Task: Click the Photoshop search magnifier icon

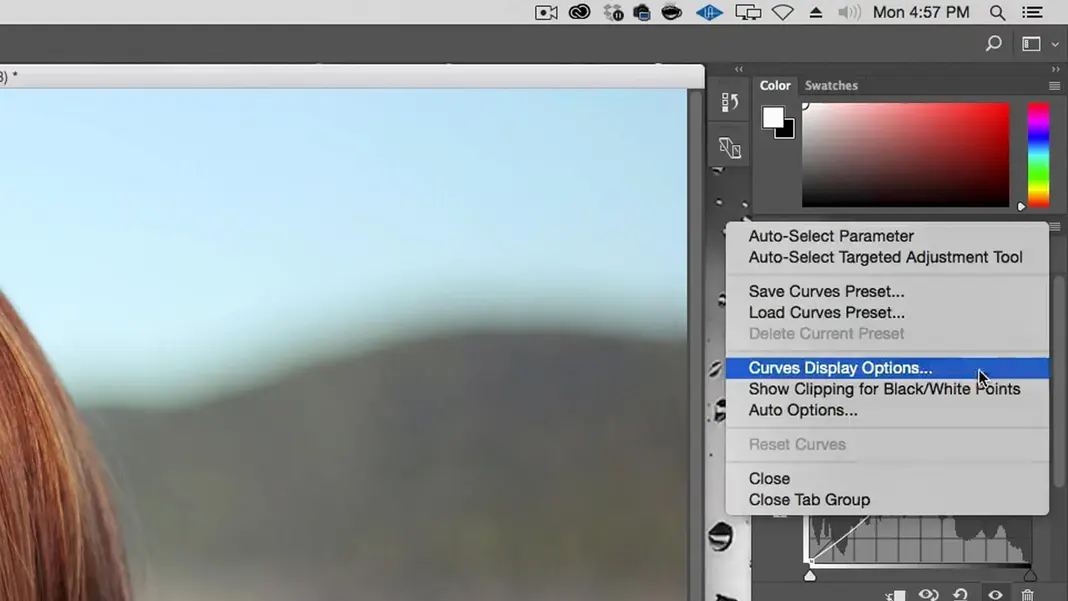Action: (994, 44)
